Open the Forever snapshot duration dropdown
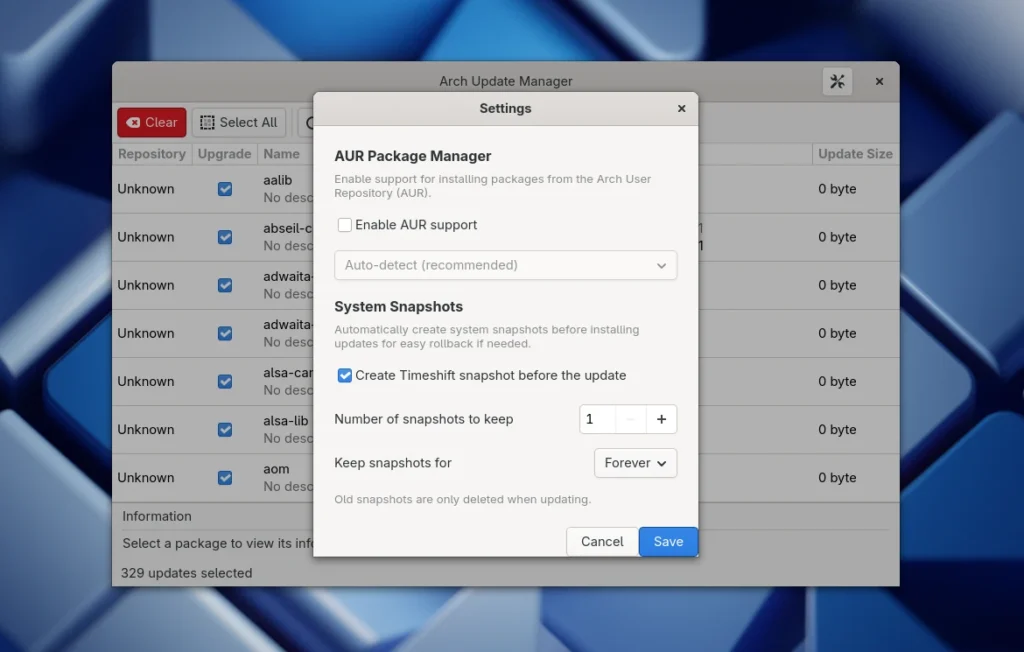 tap(635, 463)
